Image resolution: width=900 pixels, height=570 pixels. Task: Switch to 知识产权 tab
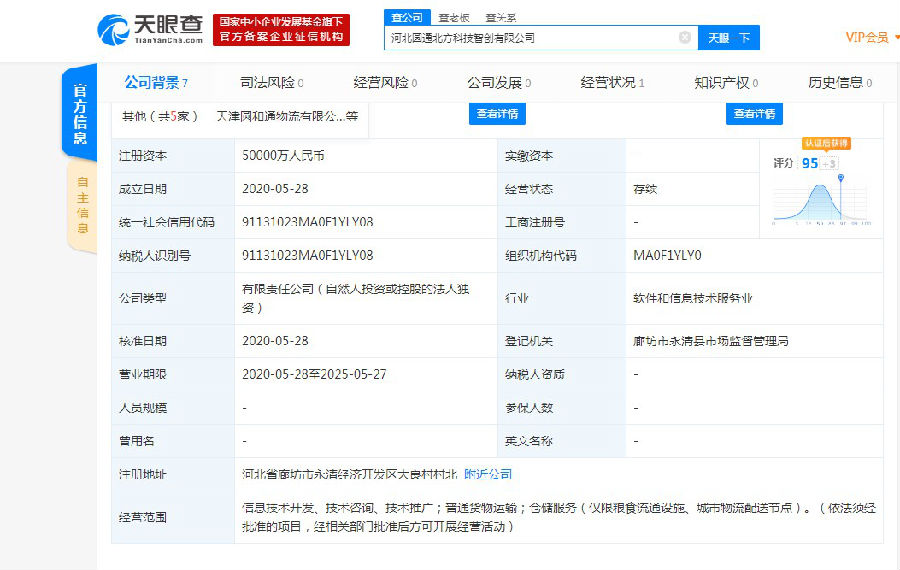coord(726,83)
